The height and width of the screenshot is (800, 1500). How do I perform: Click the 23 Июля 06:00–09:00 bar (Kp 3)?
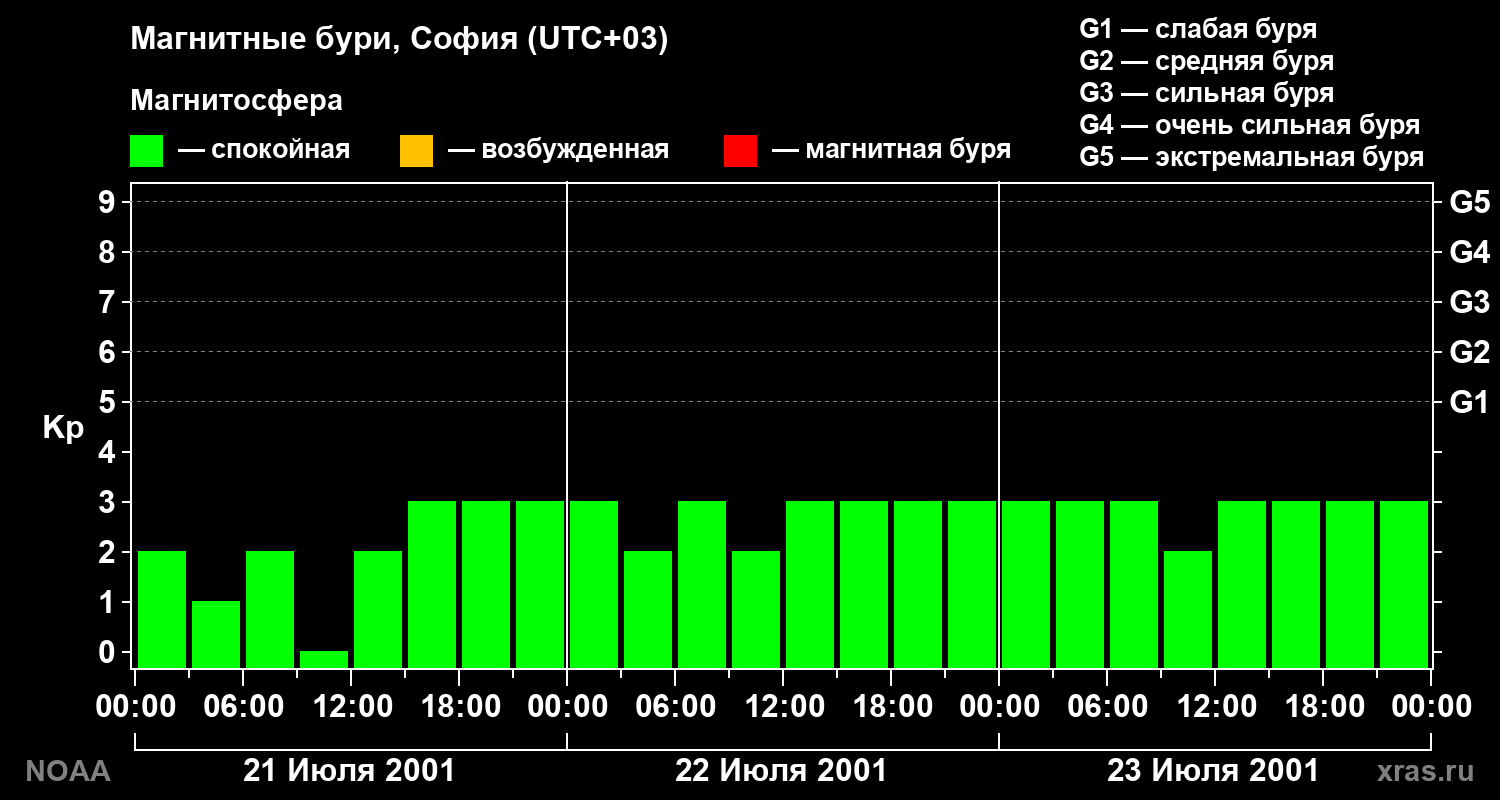coord(1134,584)
